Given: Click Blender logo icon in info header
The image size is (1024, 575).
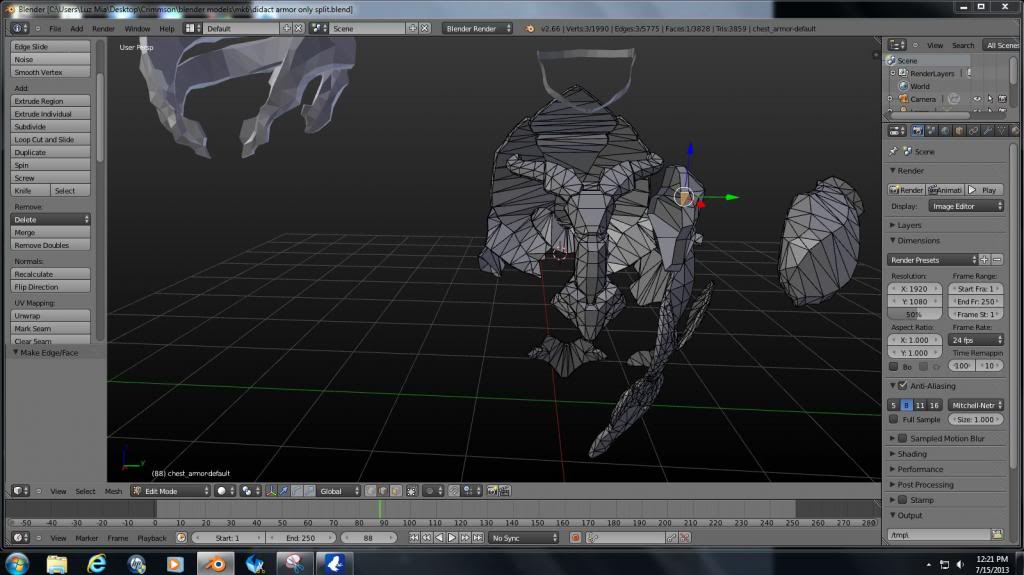Looking at the screenshot, I should click(530, 29).
